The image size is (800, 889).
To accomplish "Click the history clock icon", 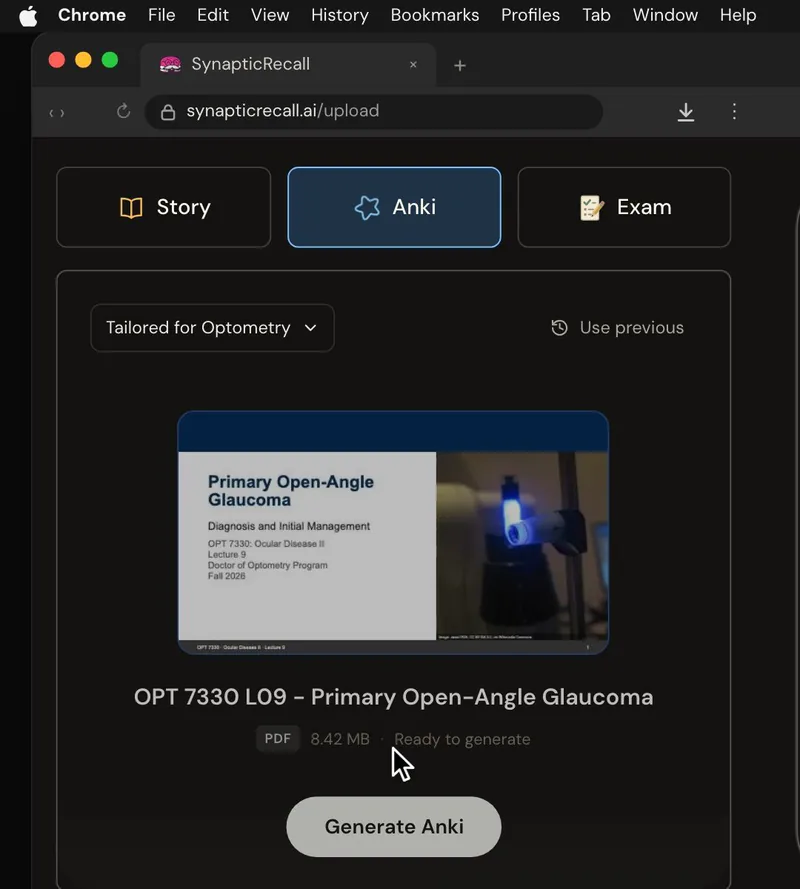I will 560,328.
